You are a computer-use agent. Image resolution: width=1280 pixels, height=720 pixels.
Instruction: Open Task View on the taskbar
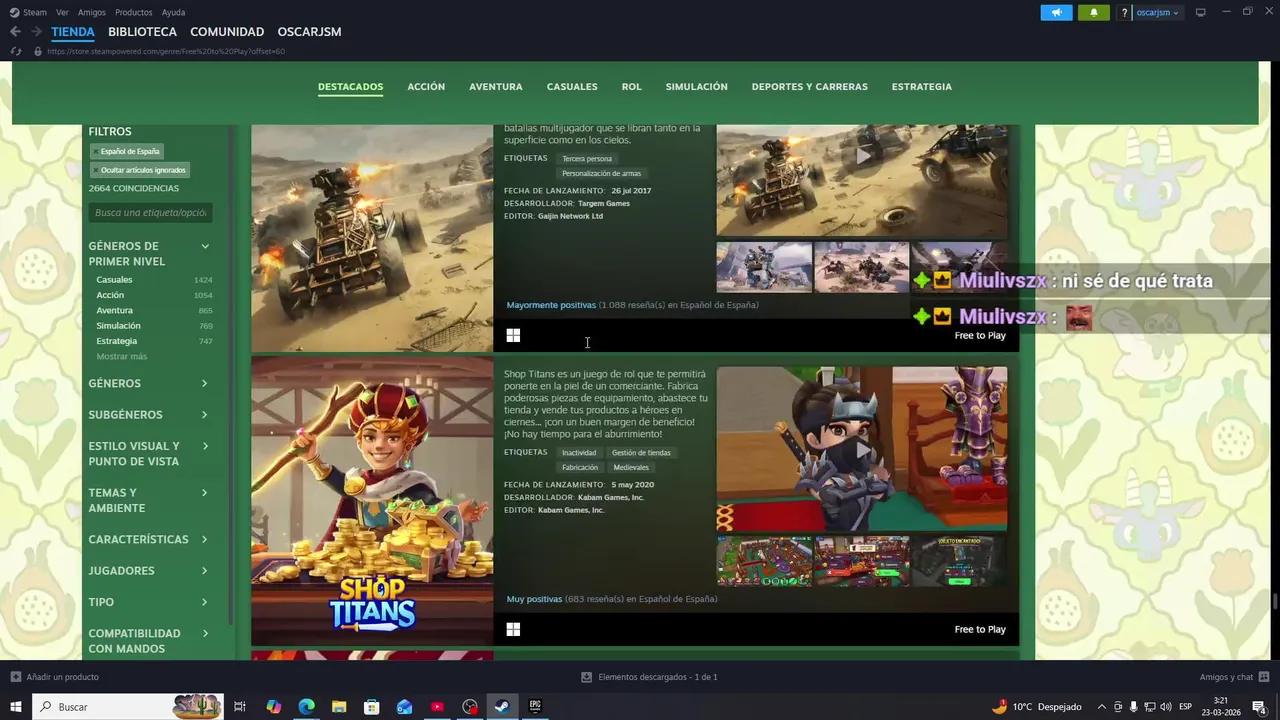coord(240,707)
